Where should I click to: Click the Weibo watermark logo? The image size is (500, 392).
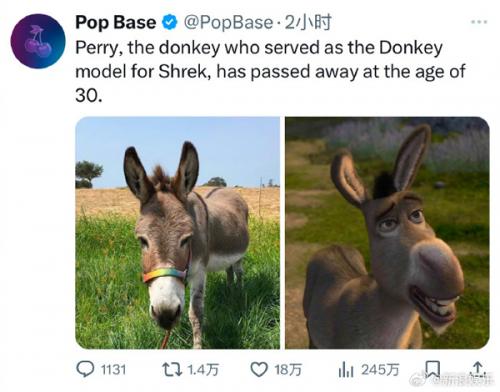click(x=418, y=380)
